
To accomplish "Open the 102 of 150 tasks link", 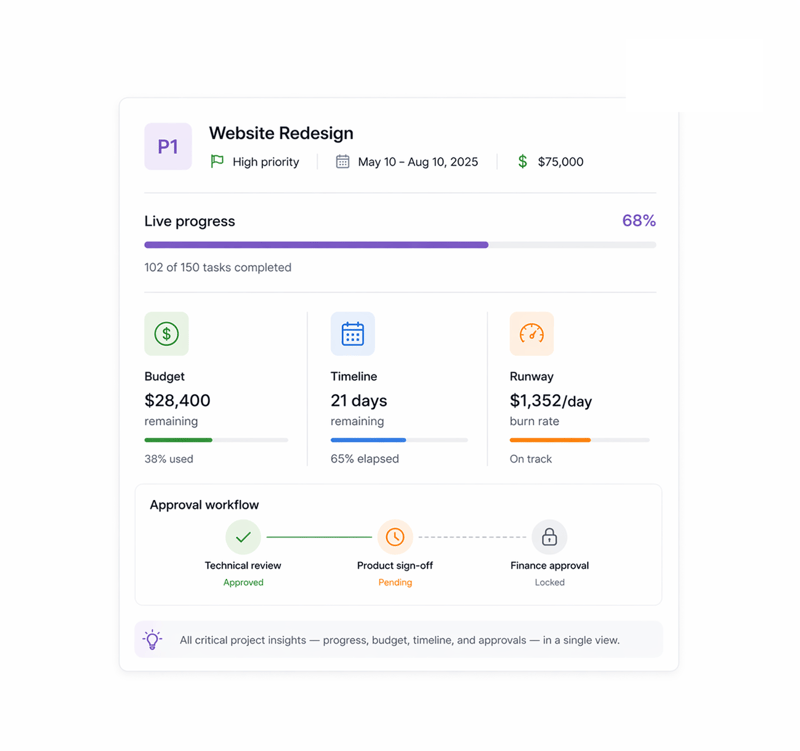I will (x=216, y=267).
